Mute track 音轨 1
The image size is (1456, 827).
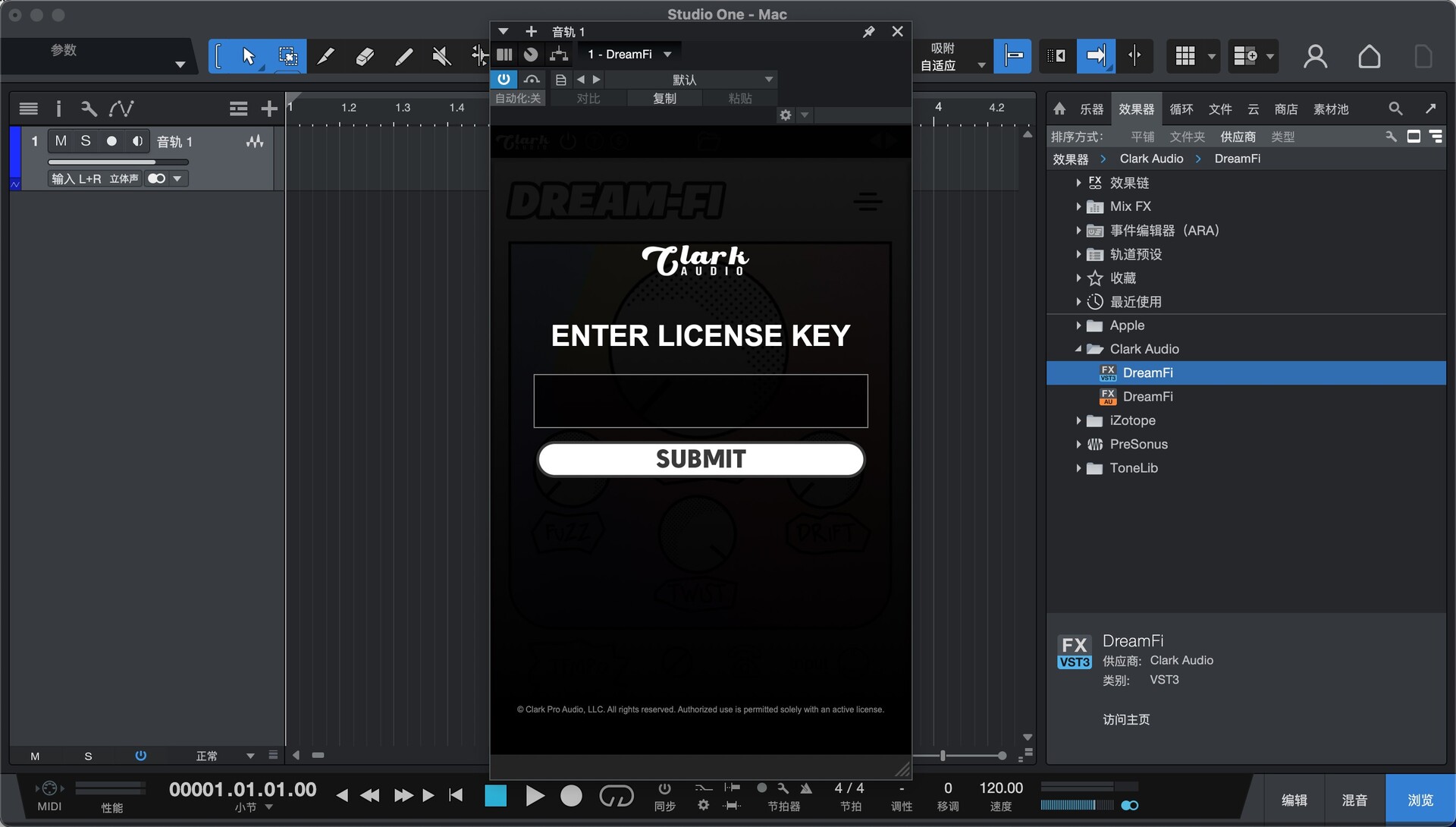61,140
